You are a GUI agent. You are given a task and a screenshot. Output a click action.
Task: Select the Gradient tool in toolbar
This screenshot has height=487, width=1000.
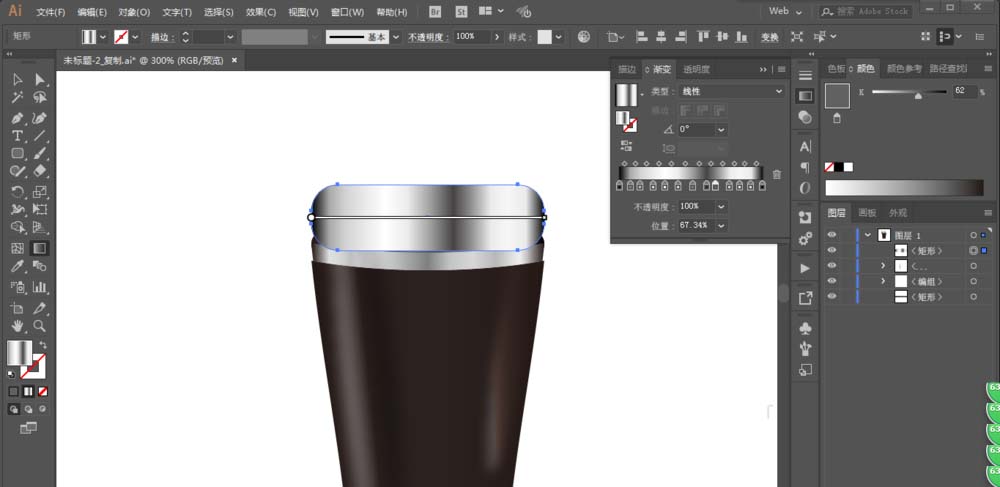40,248
